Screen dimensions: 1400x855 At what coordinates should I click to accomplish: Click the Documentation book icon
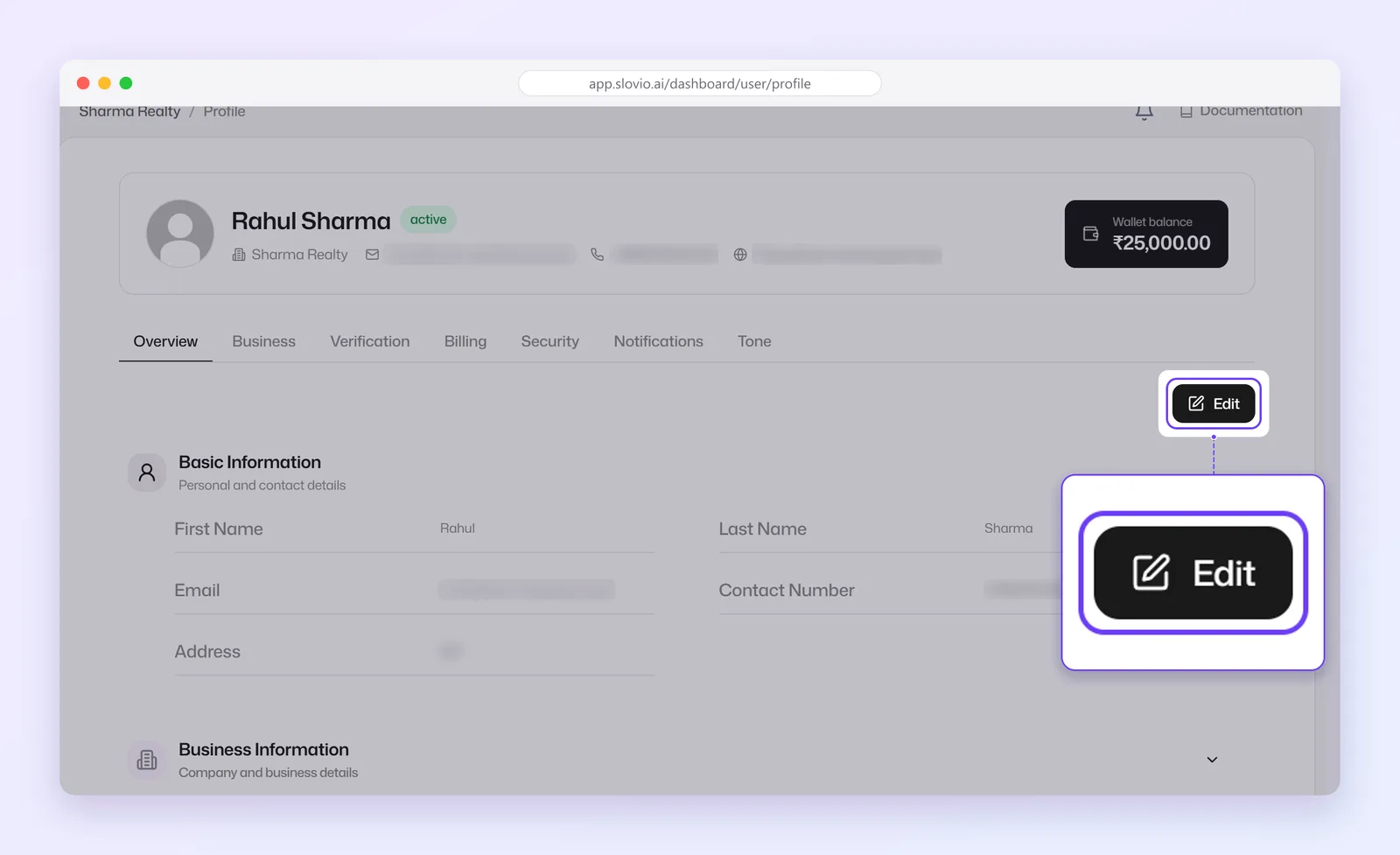point(1186,112)
